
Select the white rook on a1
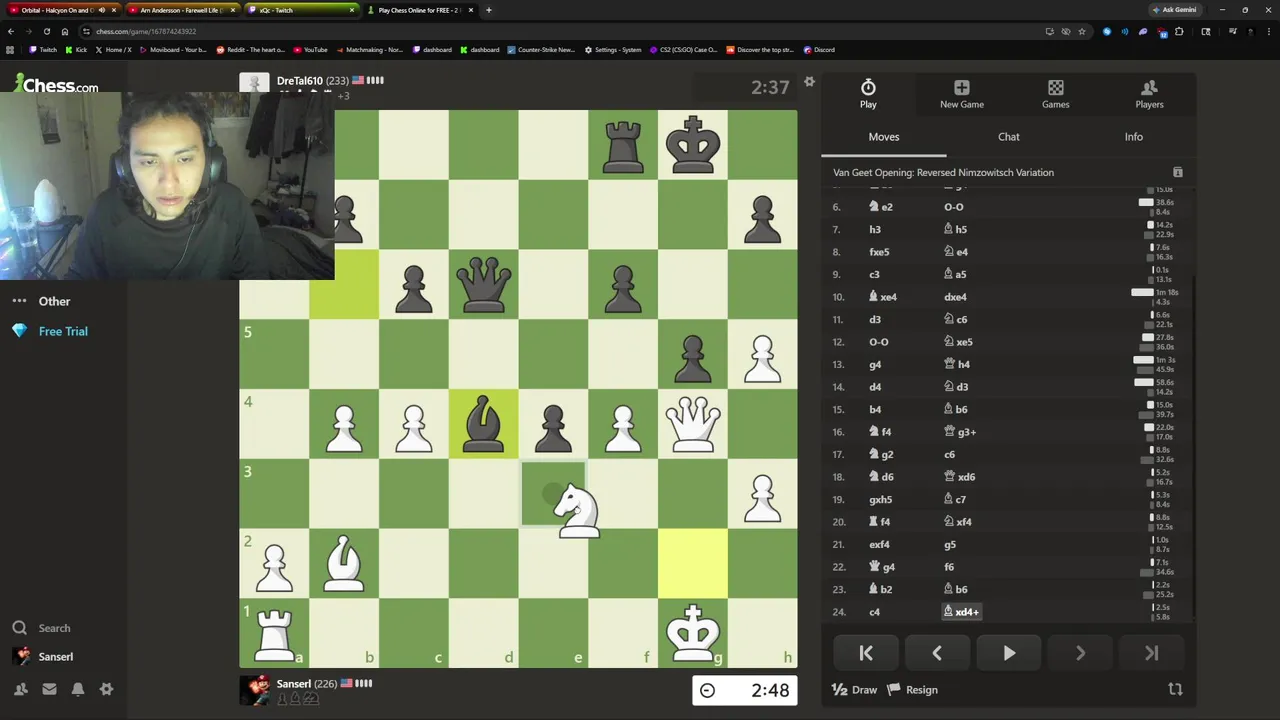click(x=274, y=633)
